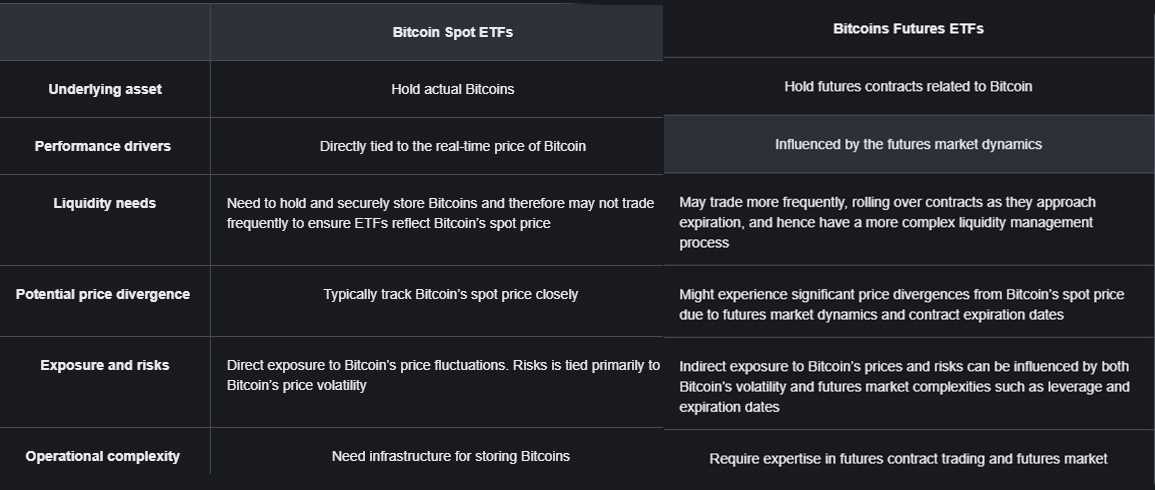
Task: Select the Liquidity needs row label
Action: coord(105,203)
